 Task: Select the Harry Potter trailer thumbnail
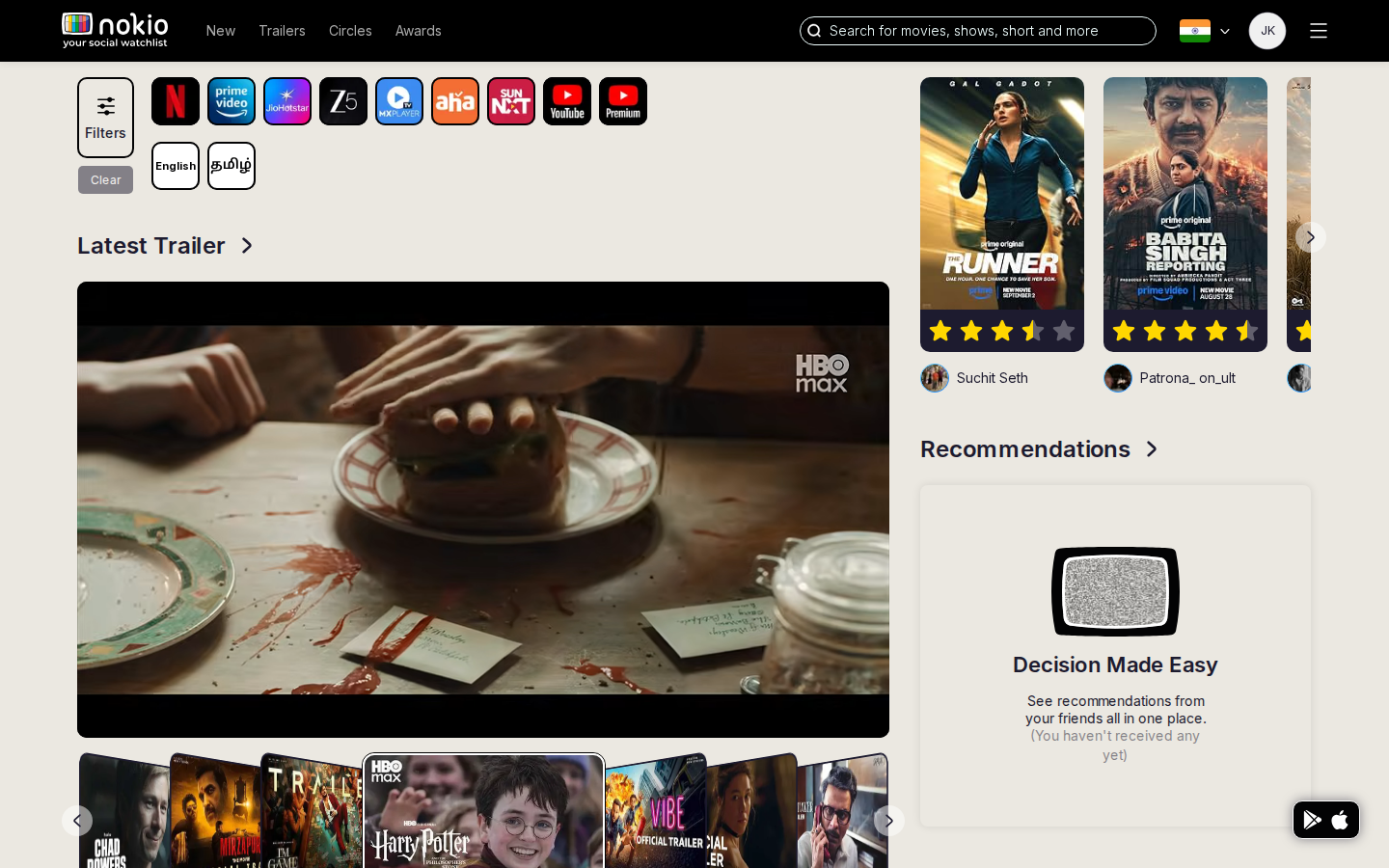click(484, 811)
